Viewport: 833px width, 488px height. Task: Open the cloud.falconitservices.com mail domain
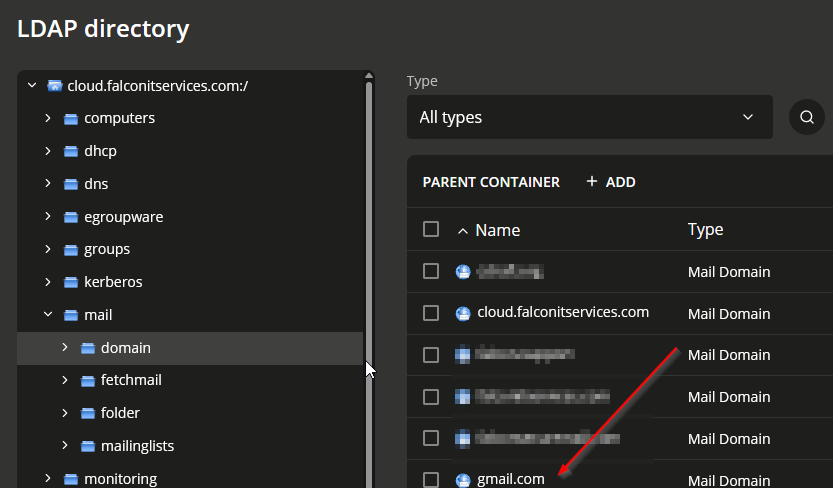[x=563, y=312]
